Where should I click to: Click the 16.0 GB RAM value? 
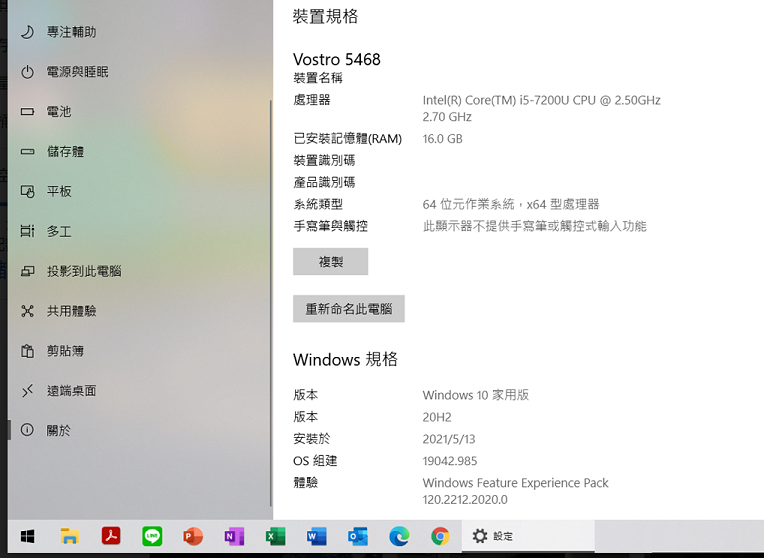tap(442, 139)
